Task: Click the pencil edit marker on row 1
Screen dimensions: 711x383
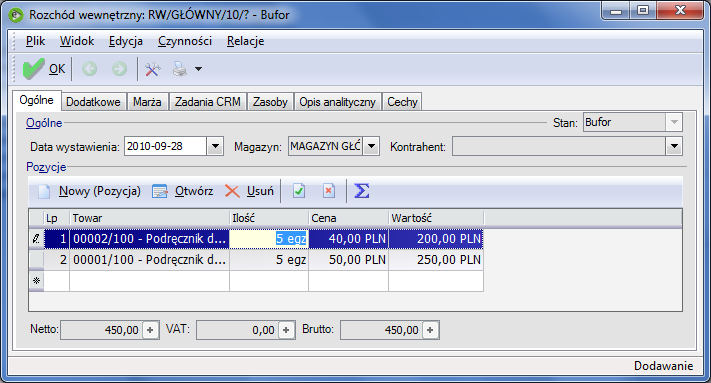Action: (x=36, y=239)
